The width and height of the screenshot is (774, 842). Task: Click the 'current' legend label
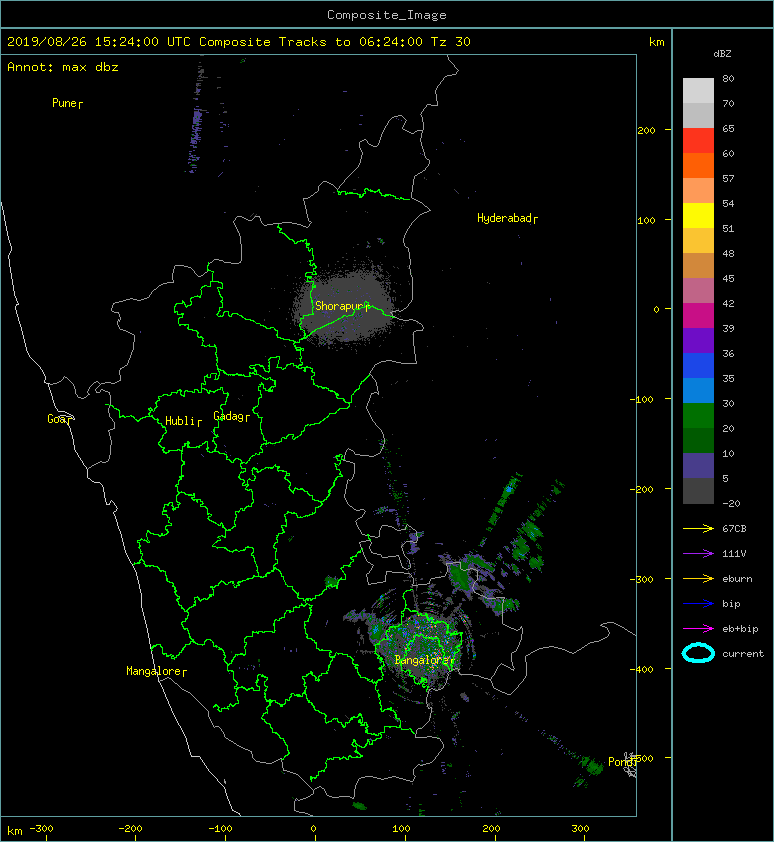pos(743,654)
